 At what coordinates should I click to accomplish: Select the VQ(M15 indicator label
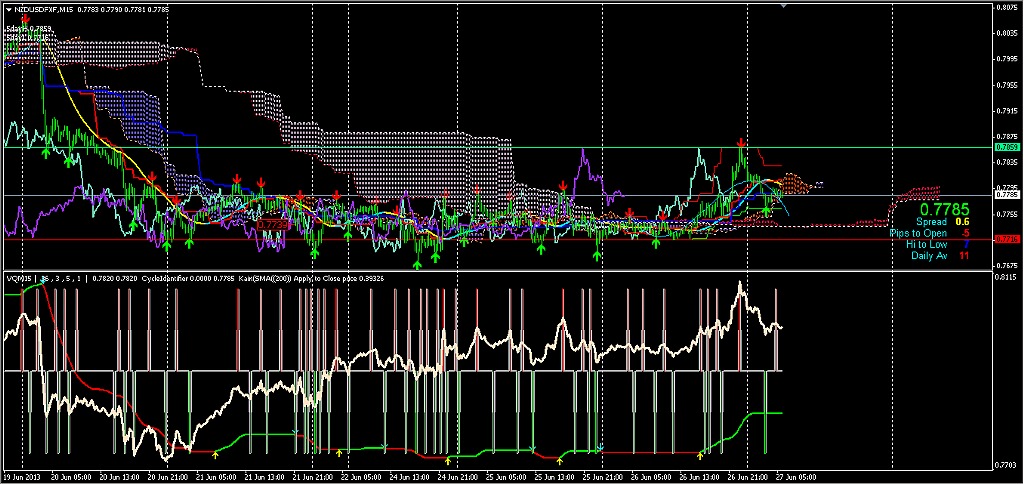pyautogui.click(x=21, y=278)
